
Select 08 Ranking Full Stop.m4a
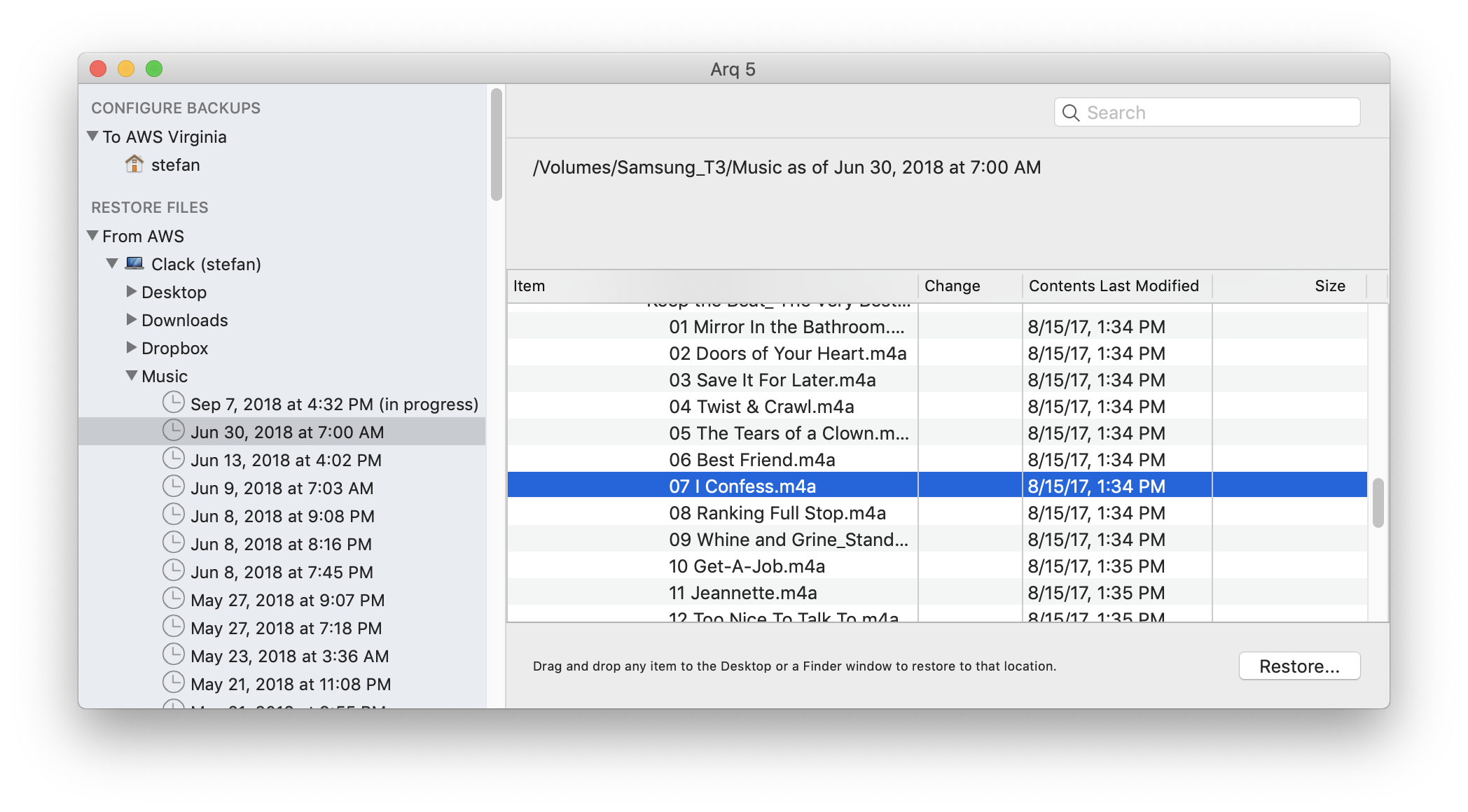coord(937,513)
